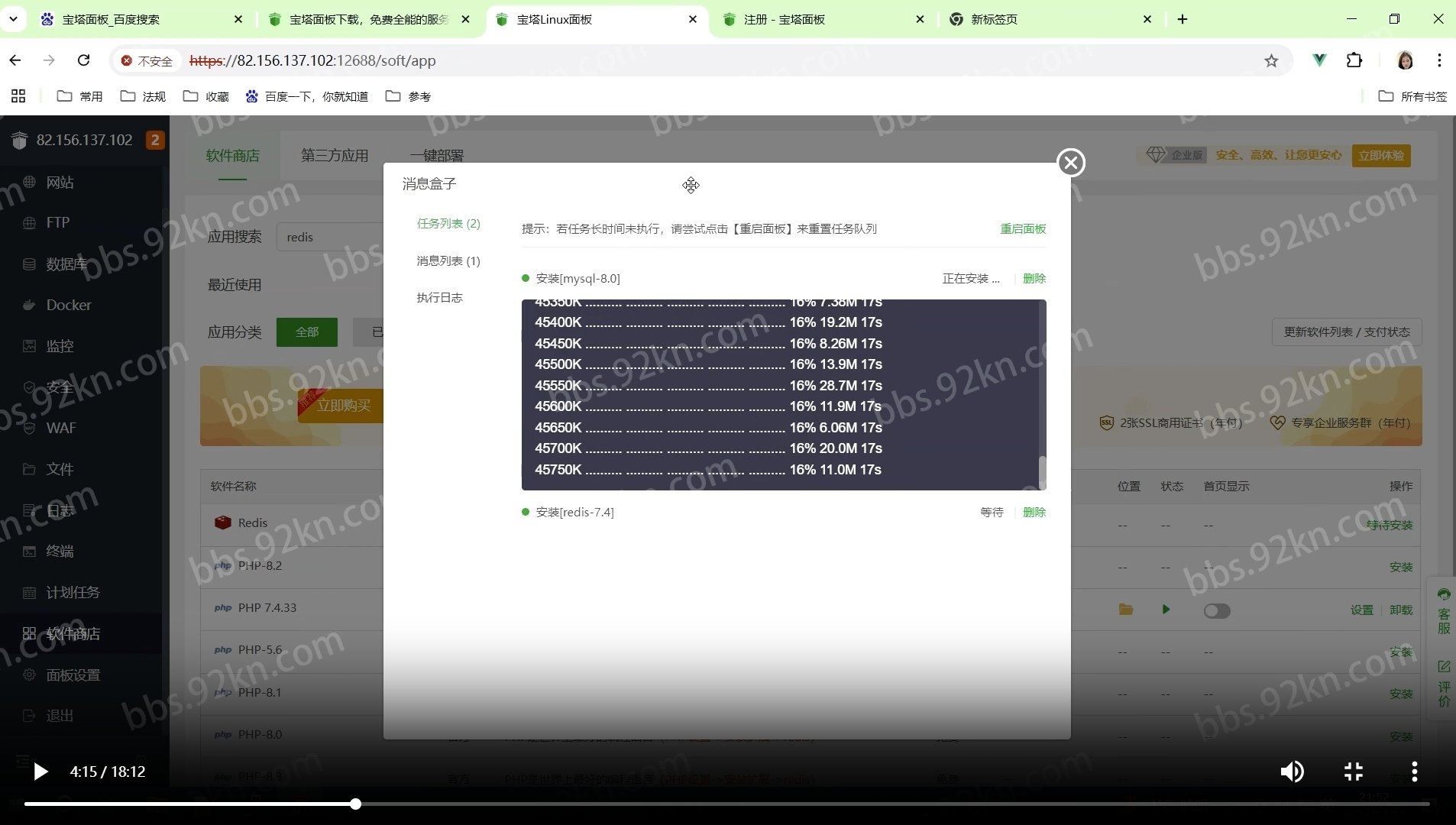
Task: Open the browser extensions puzzle icon
Action: [1354, 60]
